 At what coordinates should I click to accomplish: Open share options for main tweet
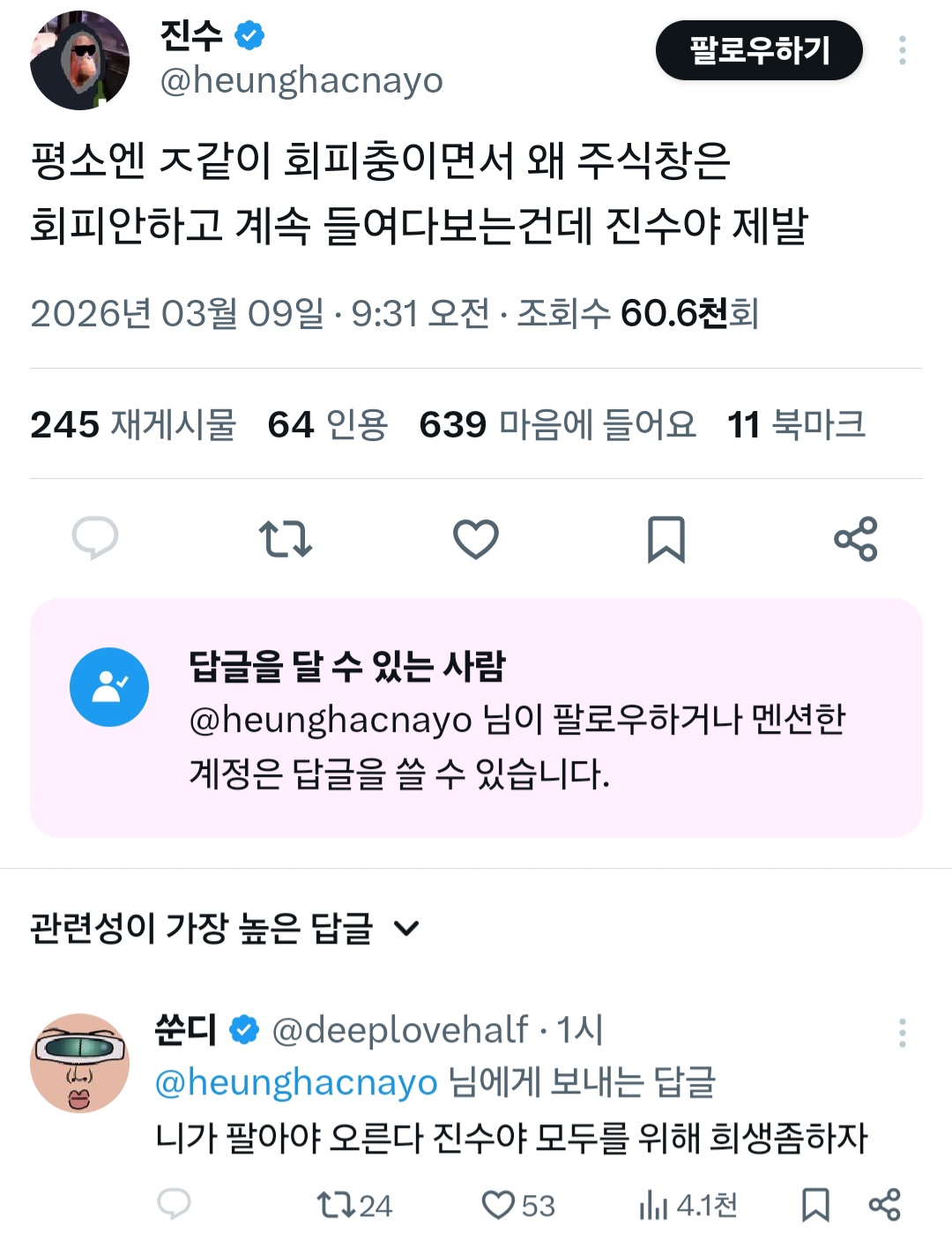click(856, 539)
